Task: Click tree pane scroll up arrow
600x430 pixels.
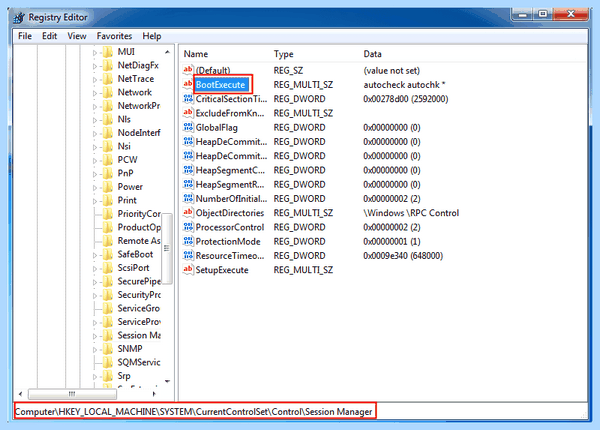Action: [167, 52]
